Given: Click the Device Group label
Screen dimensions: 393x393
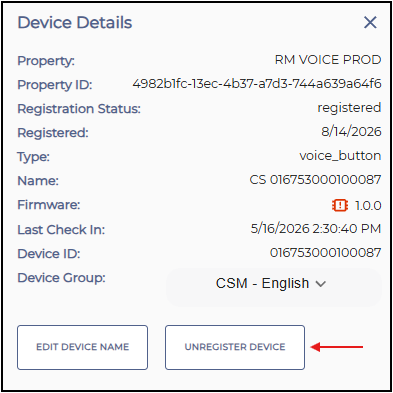Looking at the screenshot, I should click(61, 278).
